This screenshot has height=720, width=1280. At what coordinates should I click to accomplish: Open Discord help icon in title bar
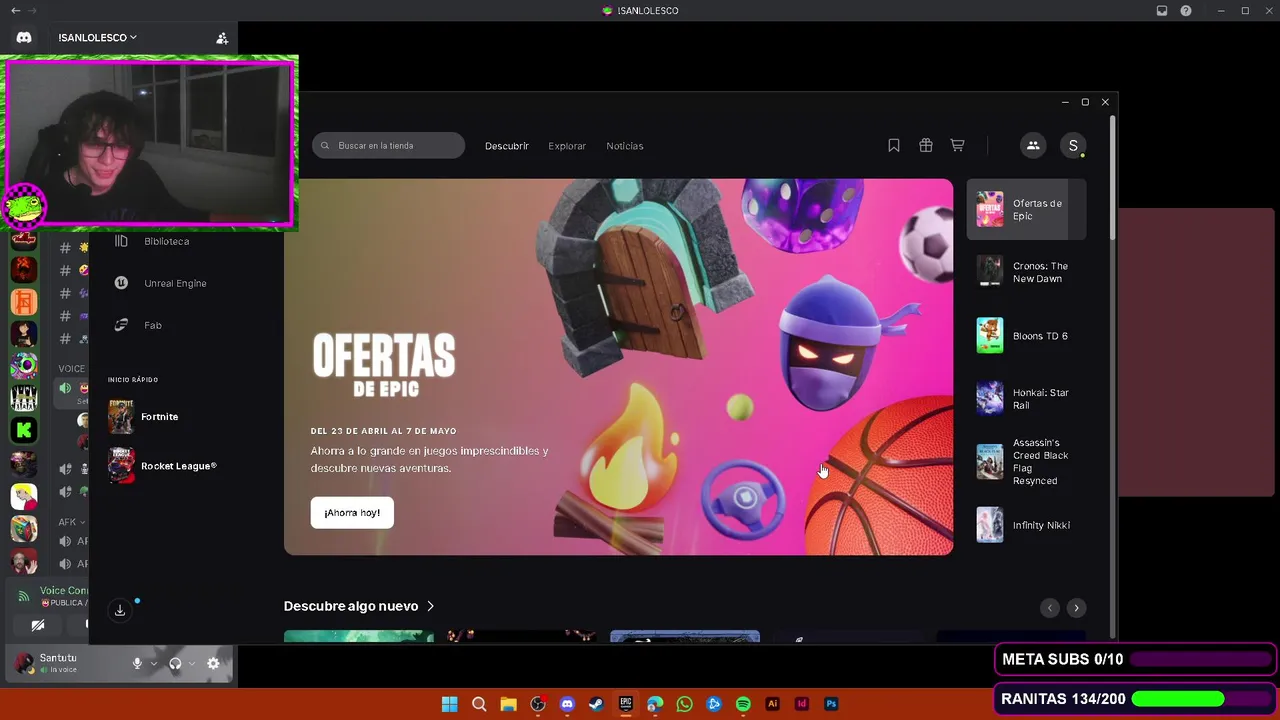pos(1186,11)
